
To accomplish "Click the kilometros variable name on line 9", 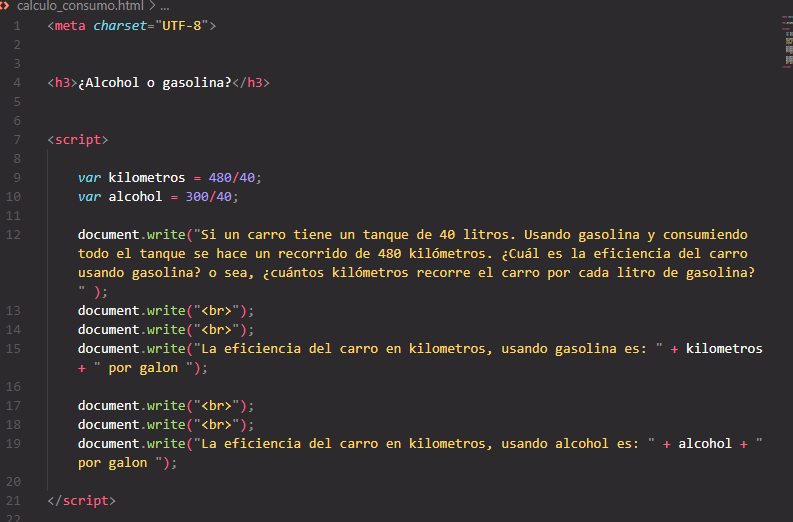I will click(x=147, y=178).
